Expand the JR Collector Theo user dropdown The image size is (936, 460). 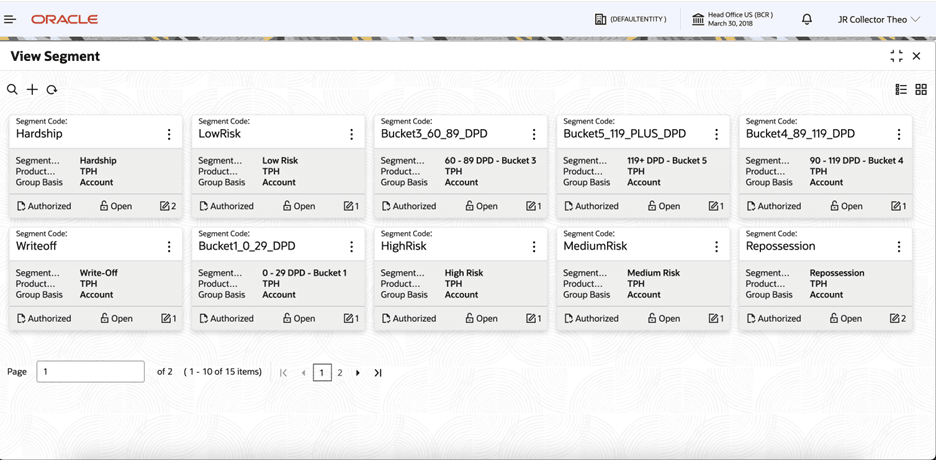pos(879,19)
